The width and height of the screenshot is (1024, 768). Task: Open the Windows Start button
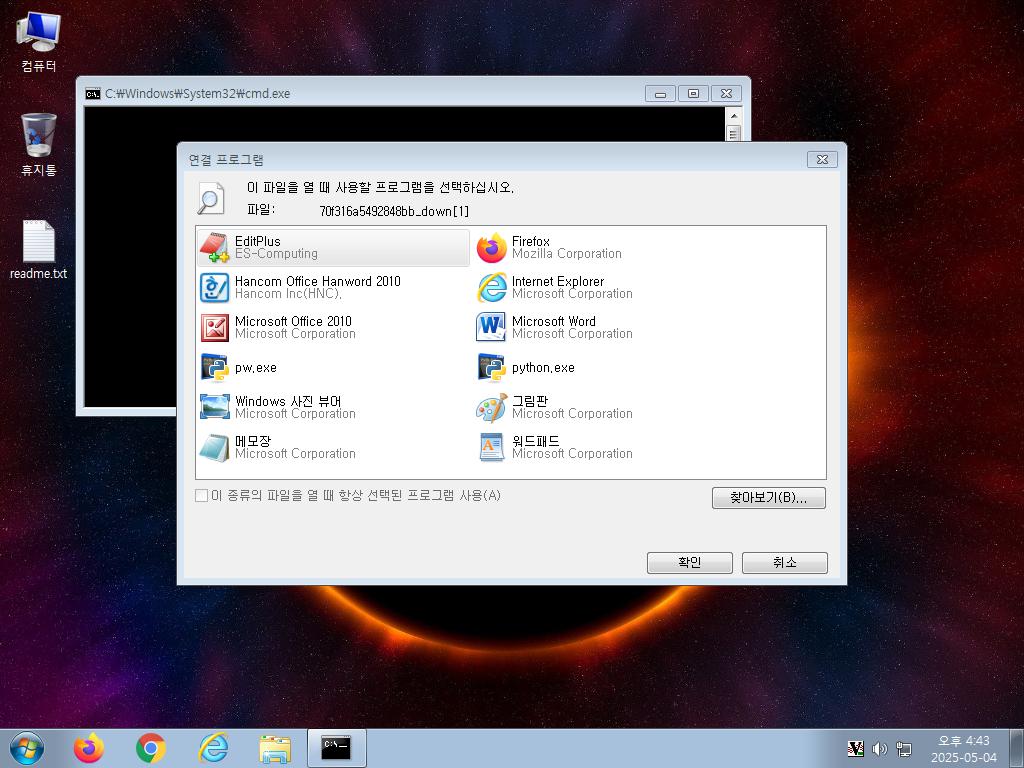point(27,748)
